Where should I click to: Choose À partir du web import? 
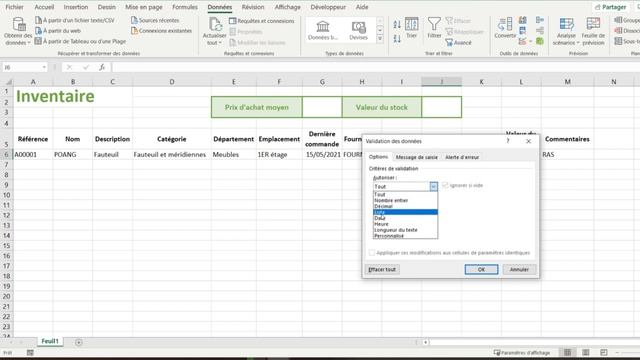point(58,31)
